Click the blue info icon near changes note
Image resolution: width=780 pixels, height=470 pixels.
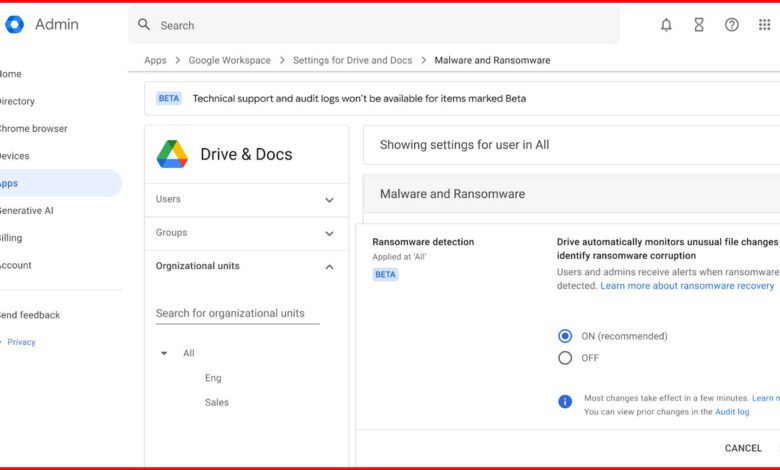tap(565, 401)
